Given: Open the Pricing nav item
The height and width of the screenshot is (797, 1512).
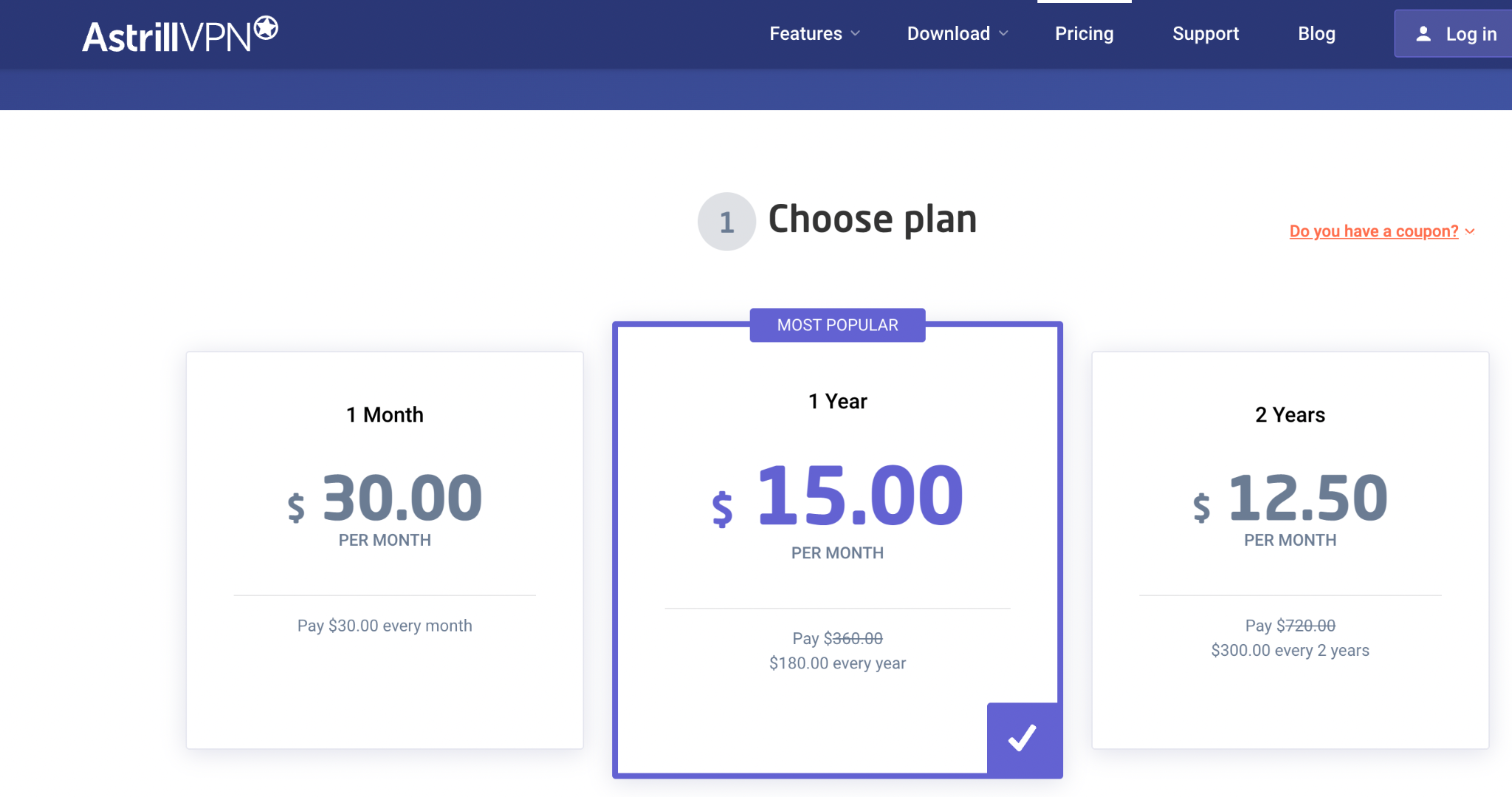Looking at the screenshot, I should pos(1084,34).
